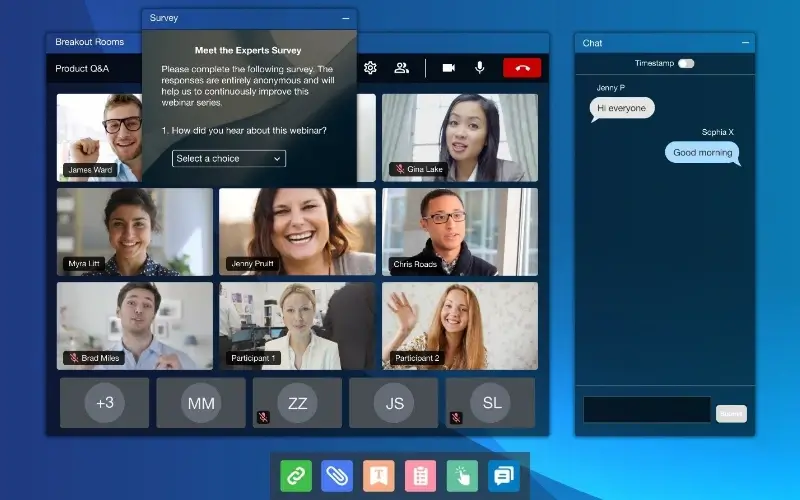Viewport: 800px width, 500px height.
Task: Expand the Select a choice dropdown
Action: (x=229, y=158)
